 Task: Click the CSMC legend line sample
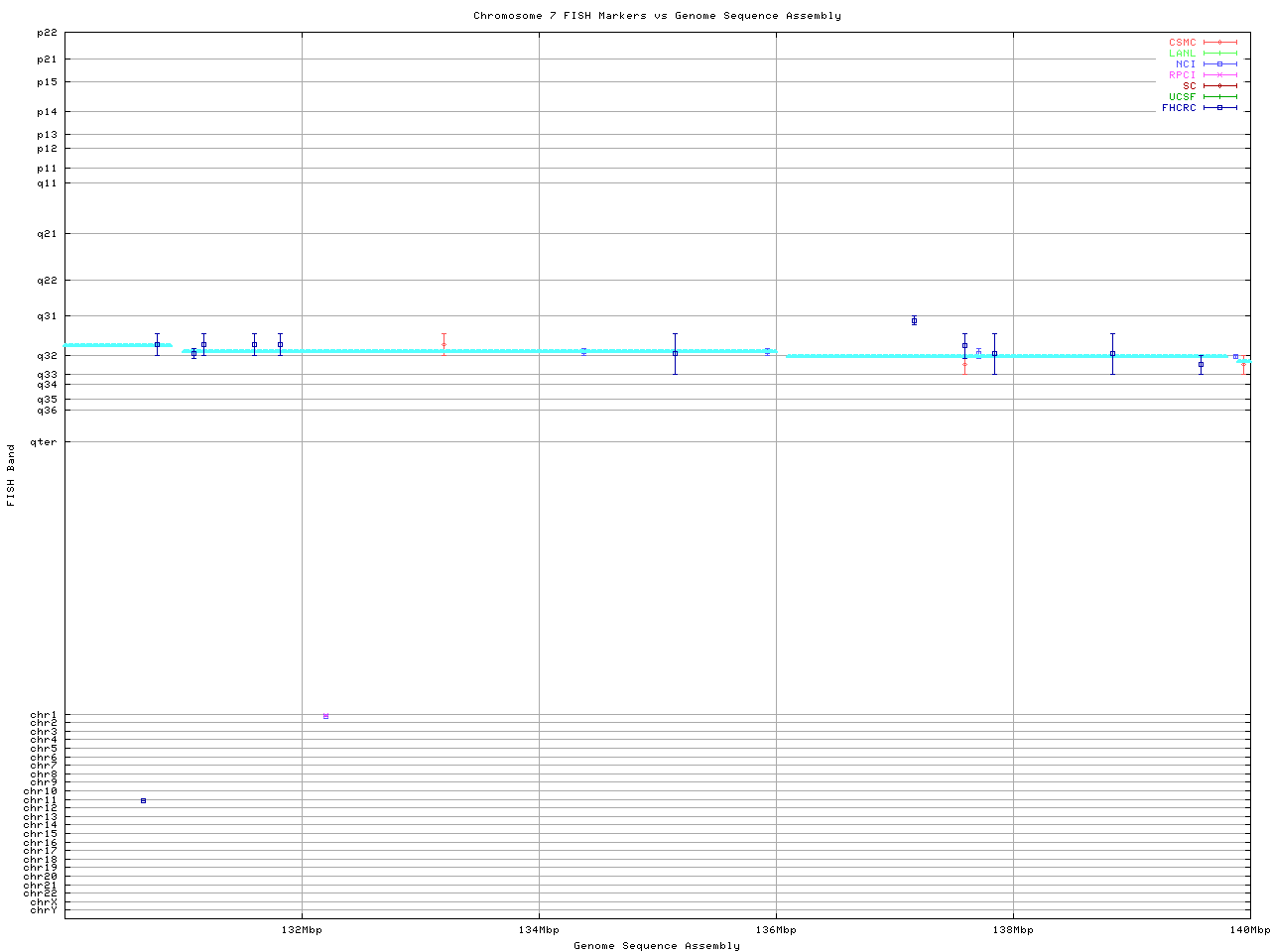tap(1219, 43)
